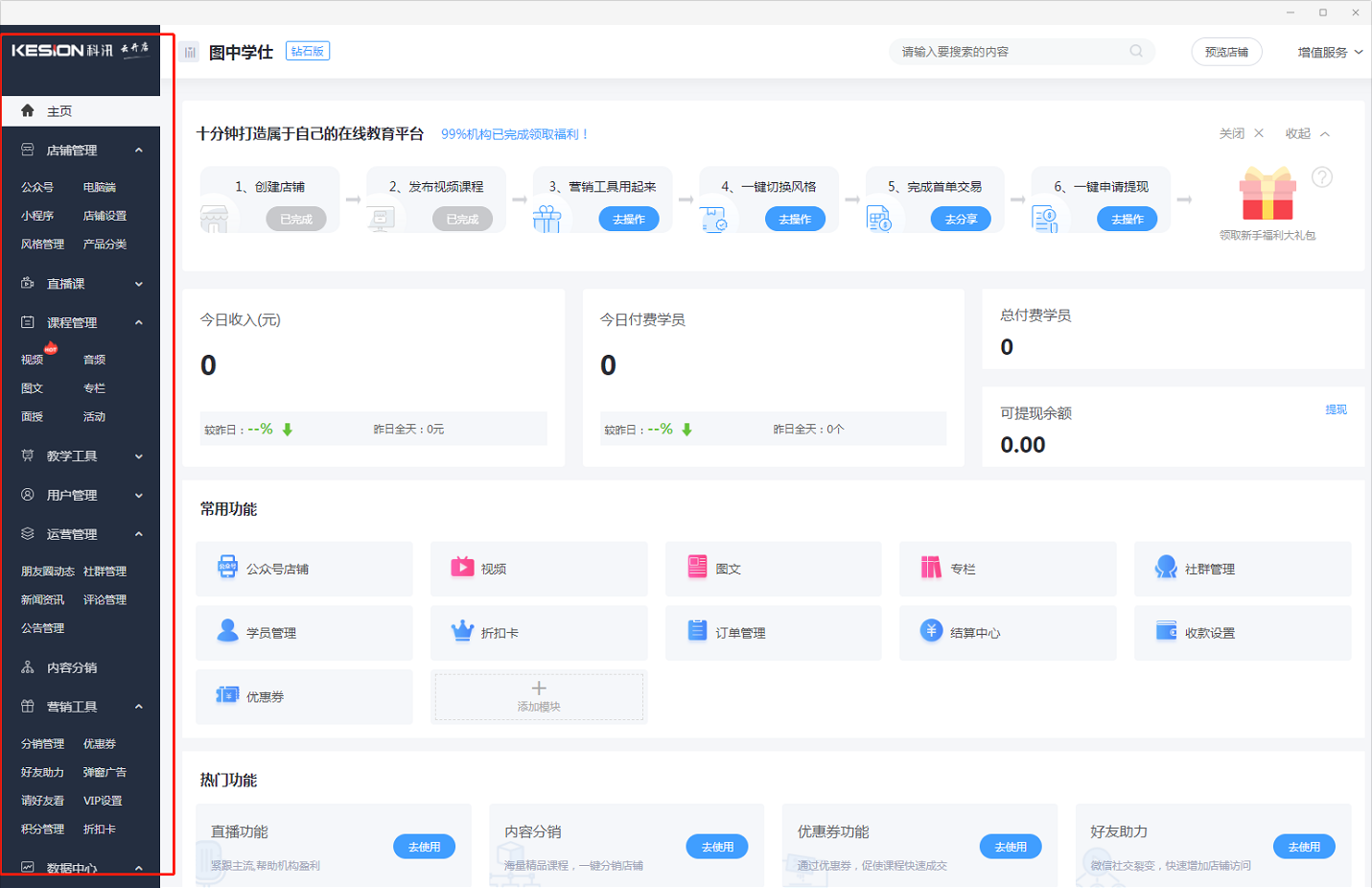Viewport: 1372px width, 888px height.
Task: Open the 增值服务 dropdown
Action: pos(1329,53)
